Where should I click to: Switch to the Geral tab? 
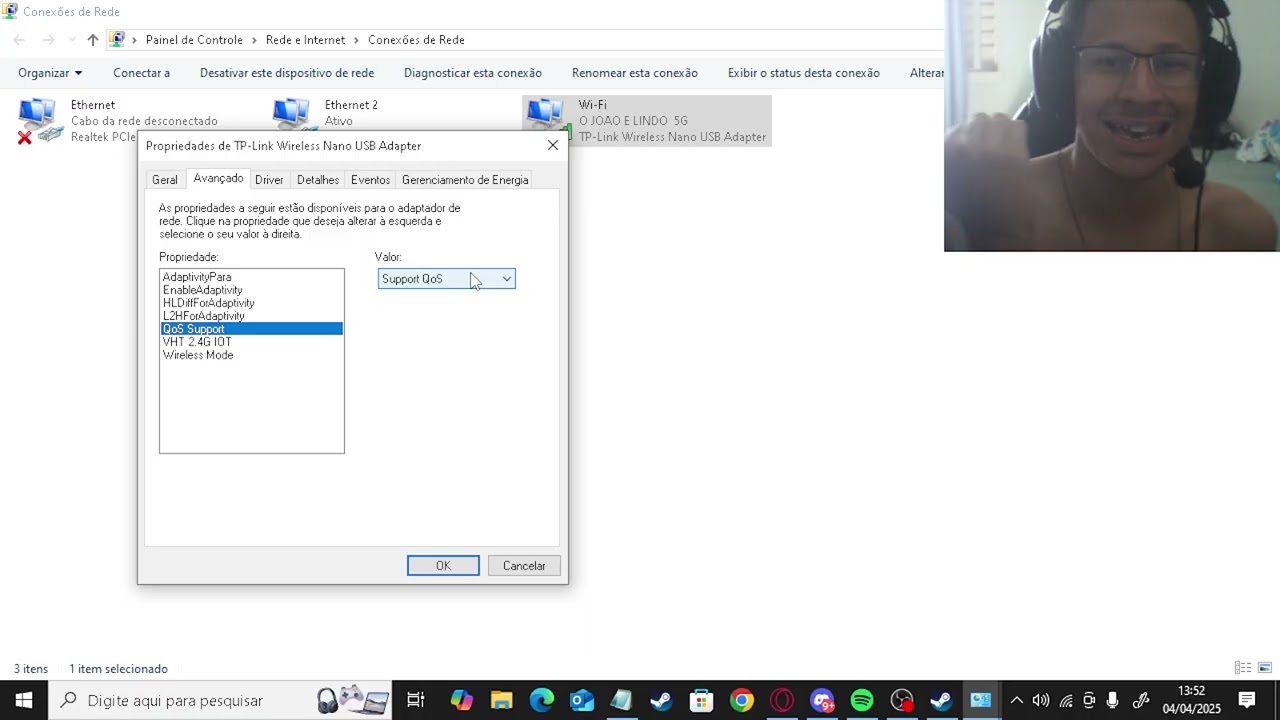(165, 180)
